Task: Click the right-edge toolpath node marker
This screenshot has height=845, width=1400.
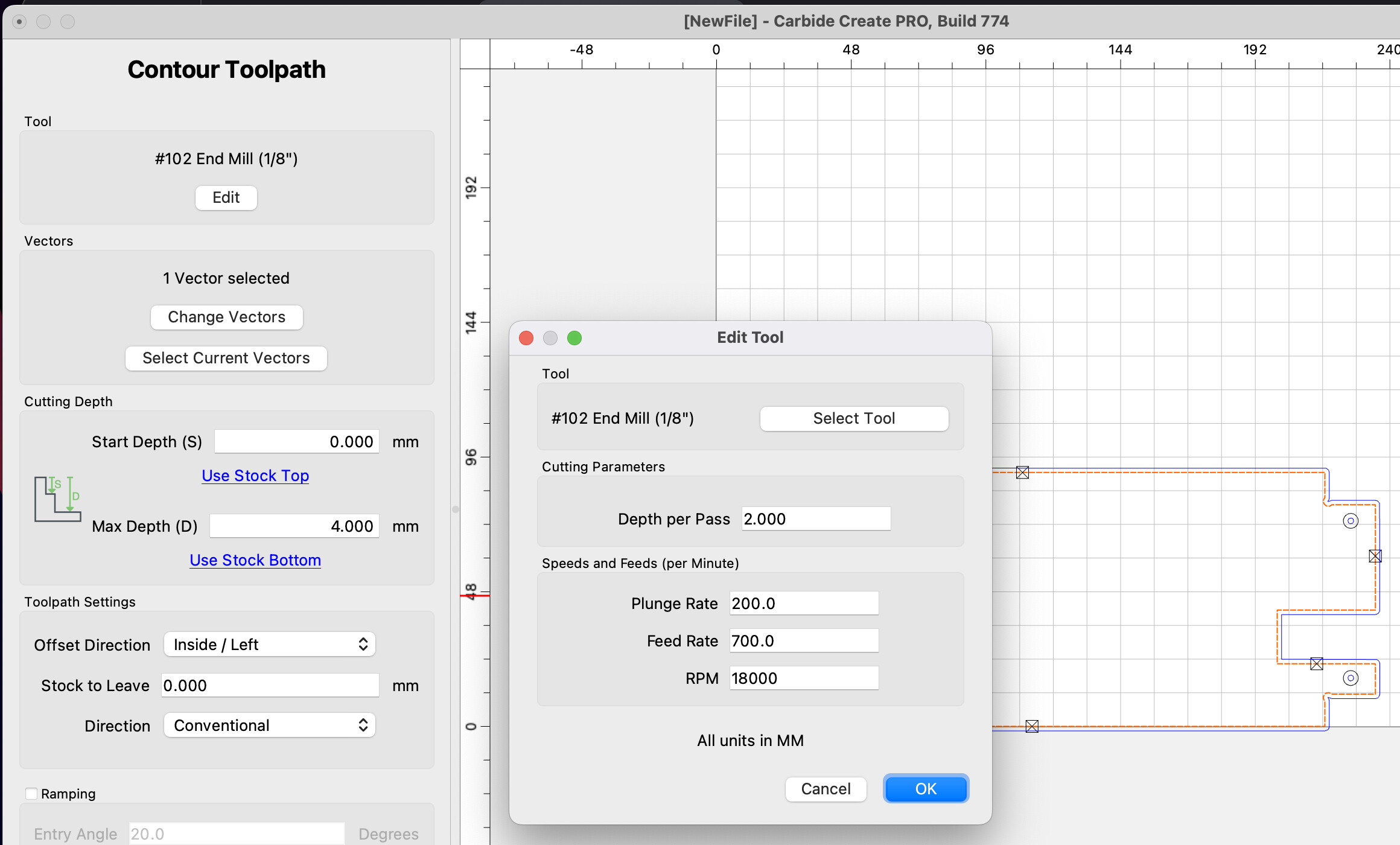Action: [1375, 556]
